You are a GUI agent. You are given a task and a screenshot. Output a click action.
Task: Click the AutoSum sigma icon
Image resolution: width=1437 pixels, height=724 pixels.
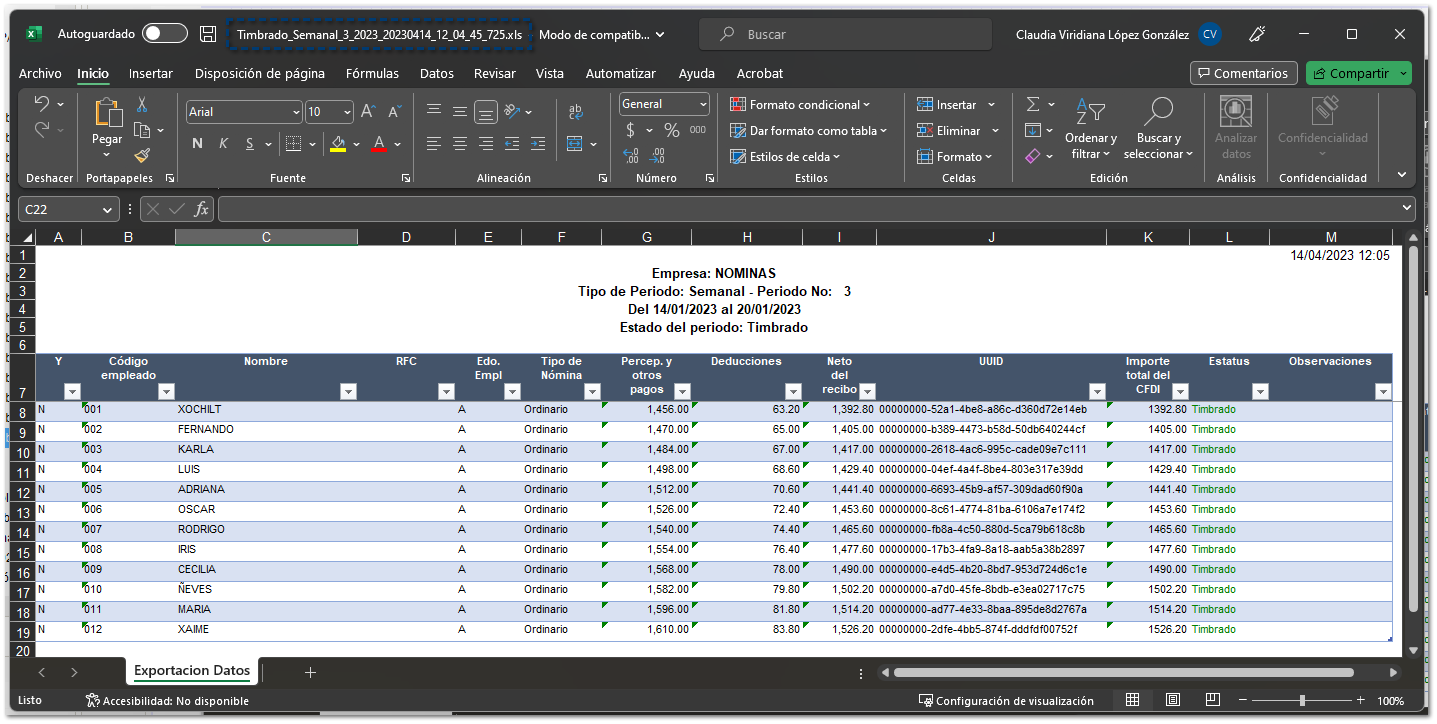[x=1033, y=104]
